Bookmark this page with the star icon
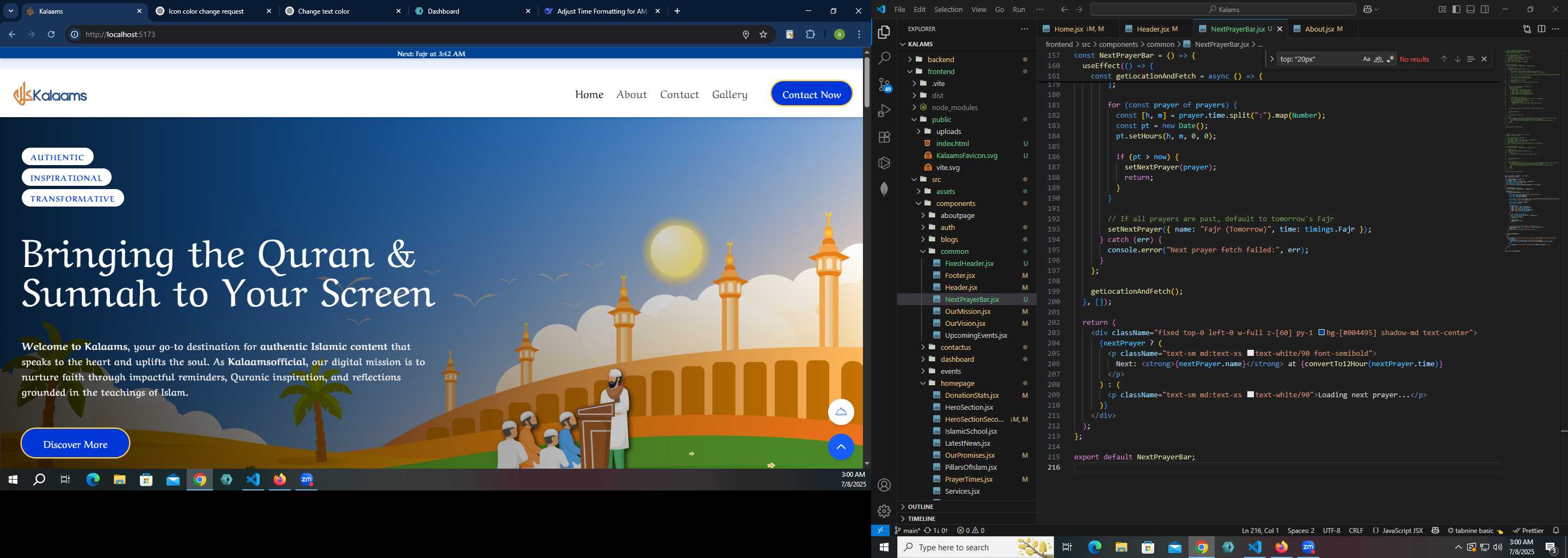The height and width of the screenshot is (558, 1568). 763,35
